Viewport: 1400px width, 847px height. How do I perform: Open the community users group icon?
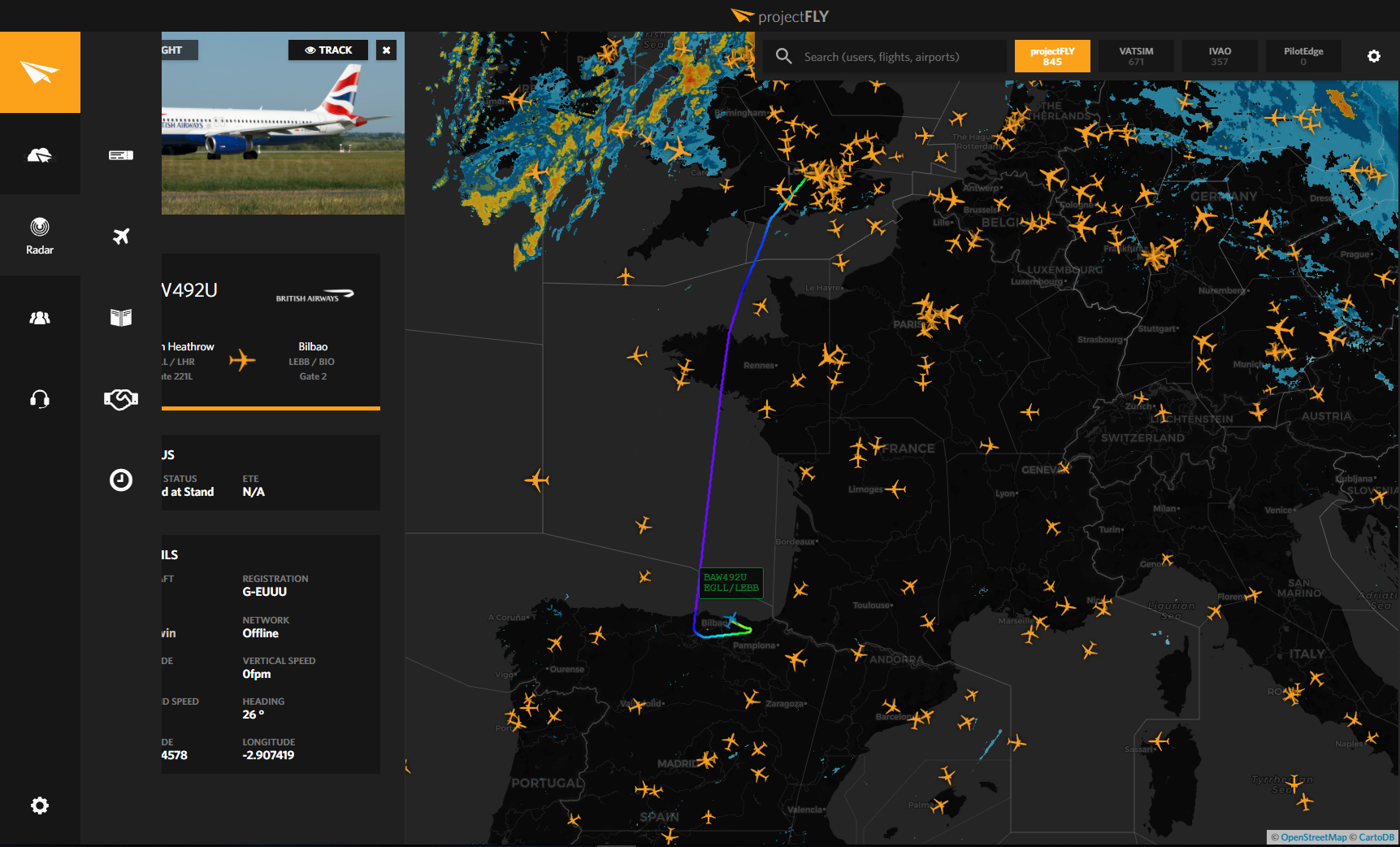(x=40, y=318)
